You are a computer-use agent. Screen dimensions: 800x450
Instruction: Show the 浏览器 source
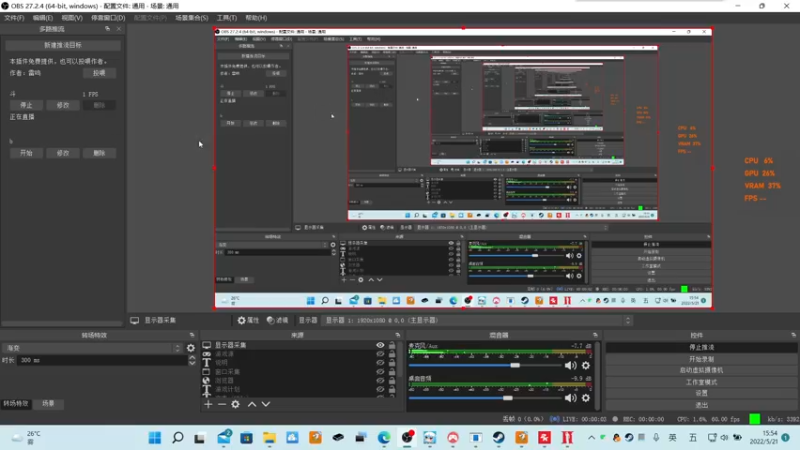380,381
